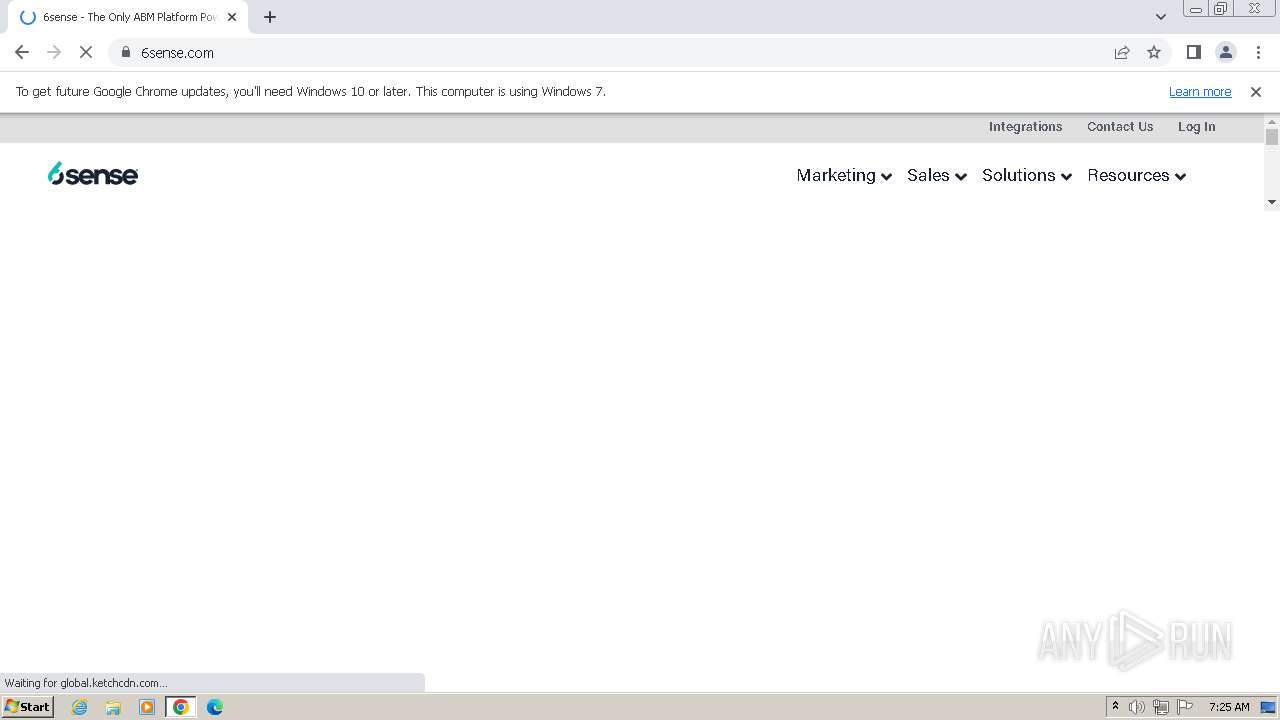The width and height of the screenshot is (1280, 720).
Task: Open the Learn more link
Action: 1200,92
